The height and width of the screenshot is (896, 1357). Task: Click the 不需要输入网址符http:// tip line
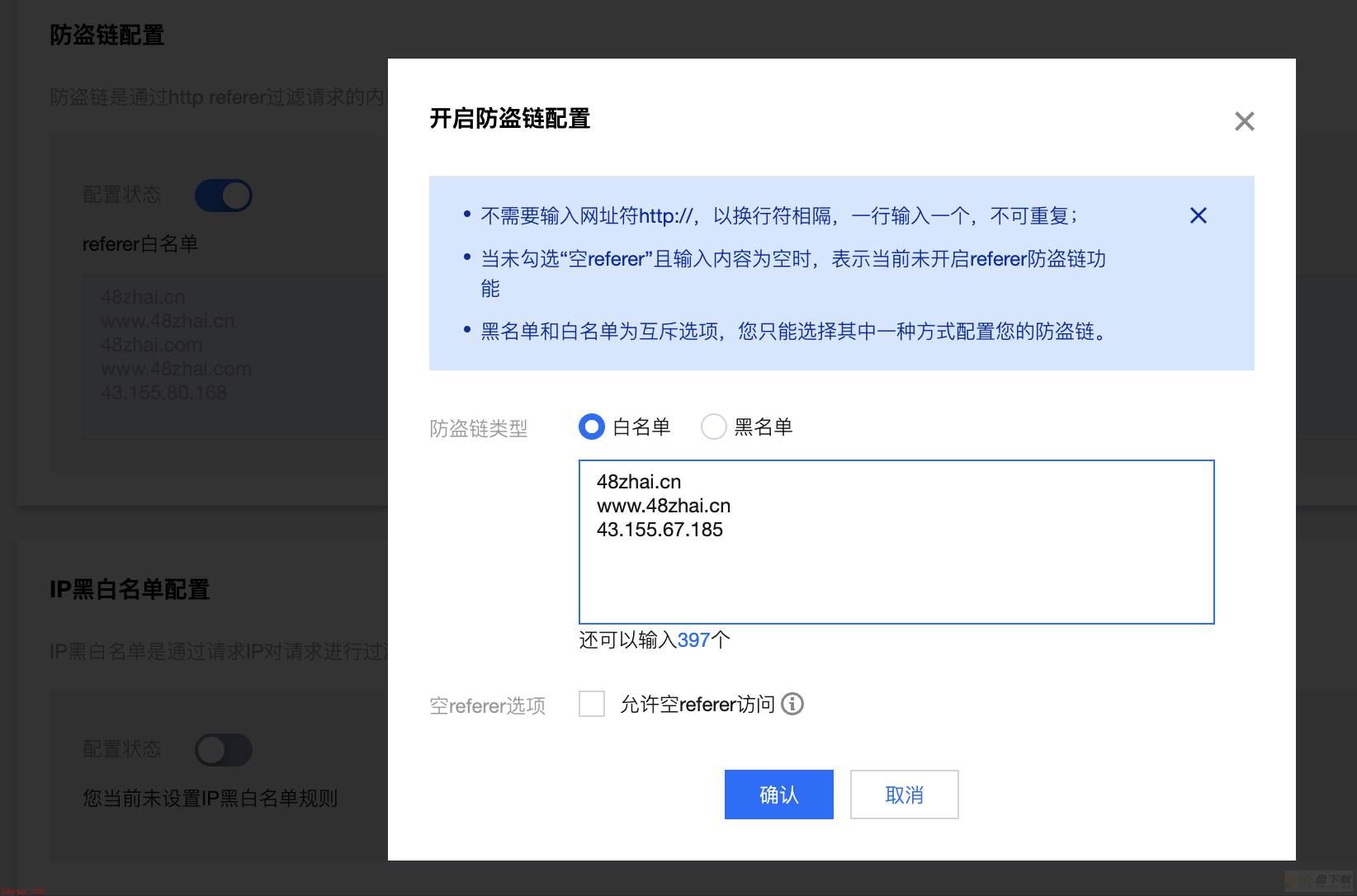coord(780,216)
